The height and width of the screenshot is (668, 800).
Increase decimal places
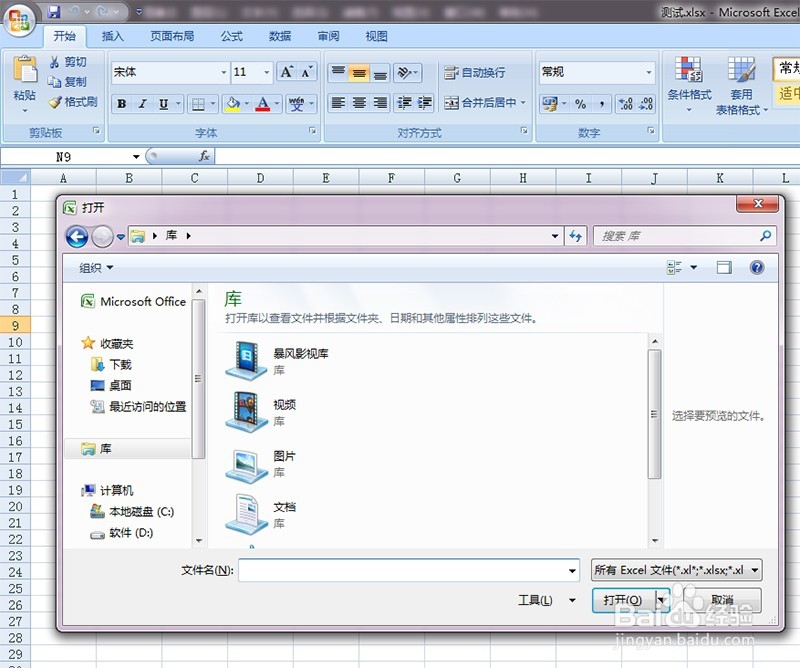(x=626, y=104)
